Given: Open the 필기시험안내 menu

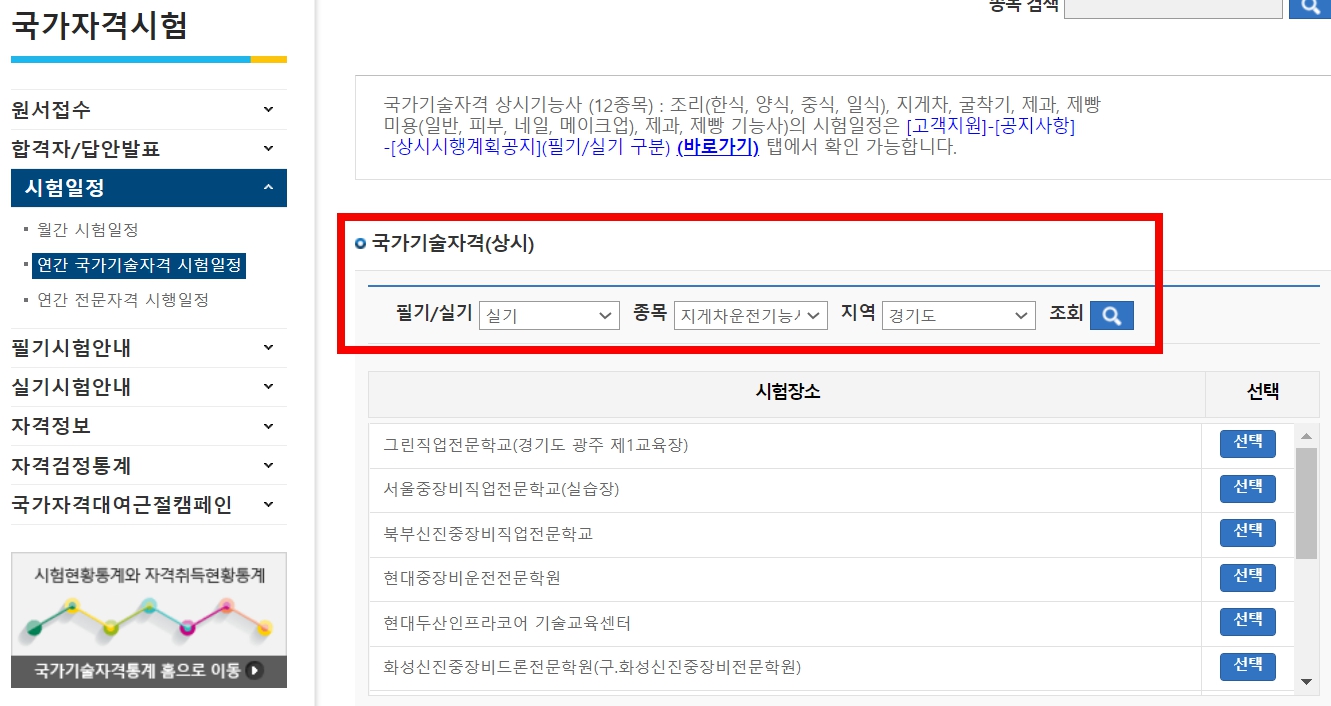Looking at the screenshot, I should click(x=149, y=347).
